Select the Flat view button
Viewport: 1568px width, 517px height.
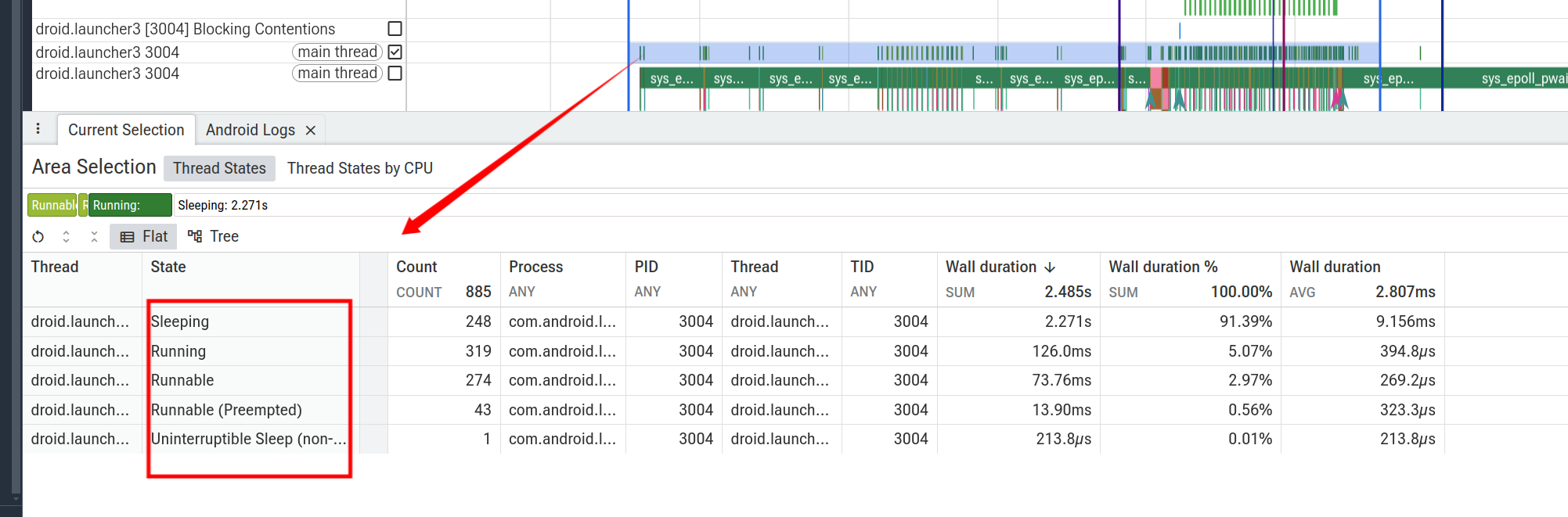click(x=143, y=236)
